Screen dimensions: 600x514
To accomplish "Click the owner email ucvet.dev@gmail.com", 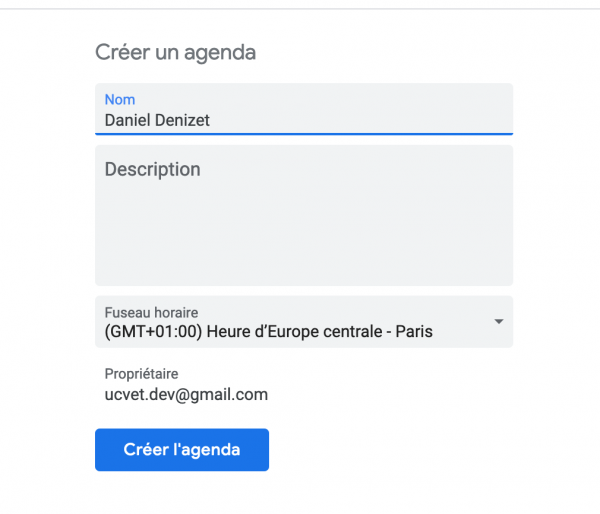I will (x=186, y=394).
